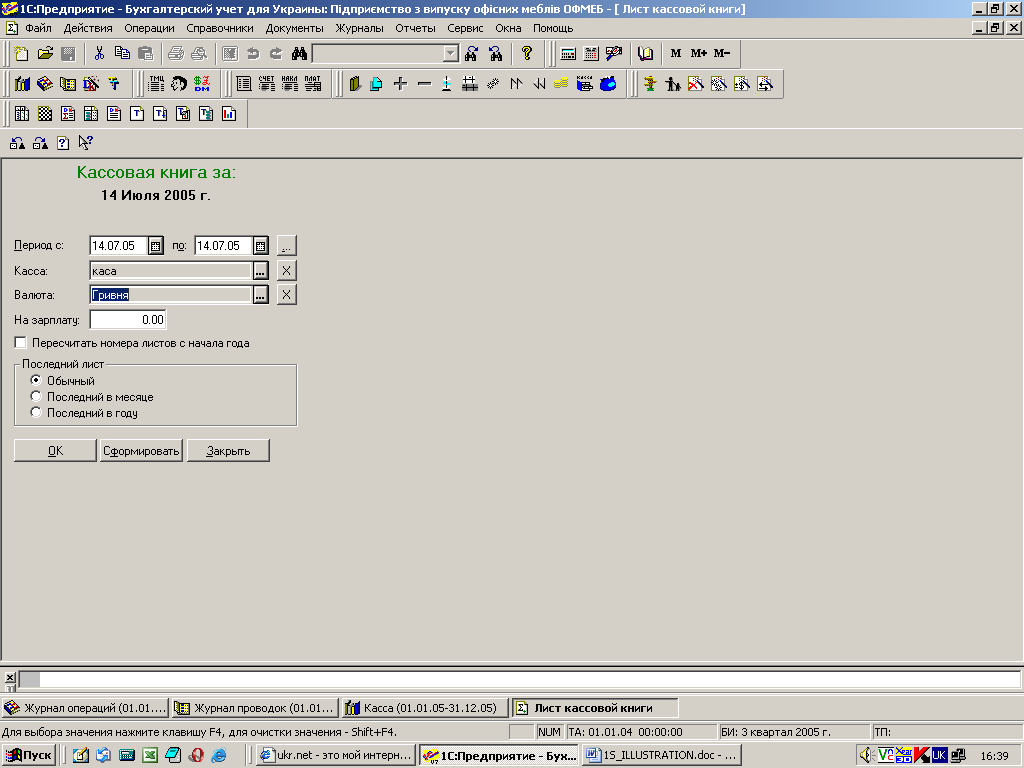This screenshot has width=1024, height=768.
Task: Open the currency rates $£DM icon
Action: pos(202,84)
